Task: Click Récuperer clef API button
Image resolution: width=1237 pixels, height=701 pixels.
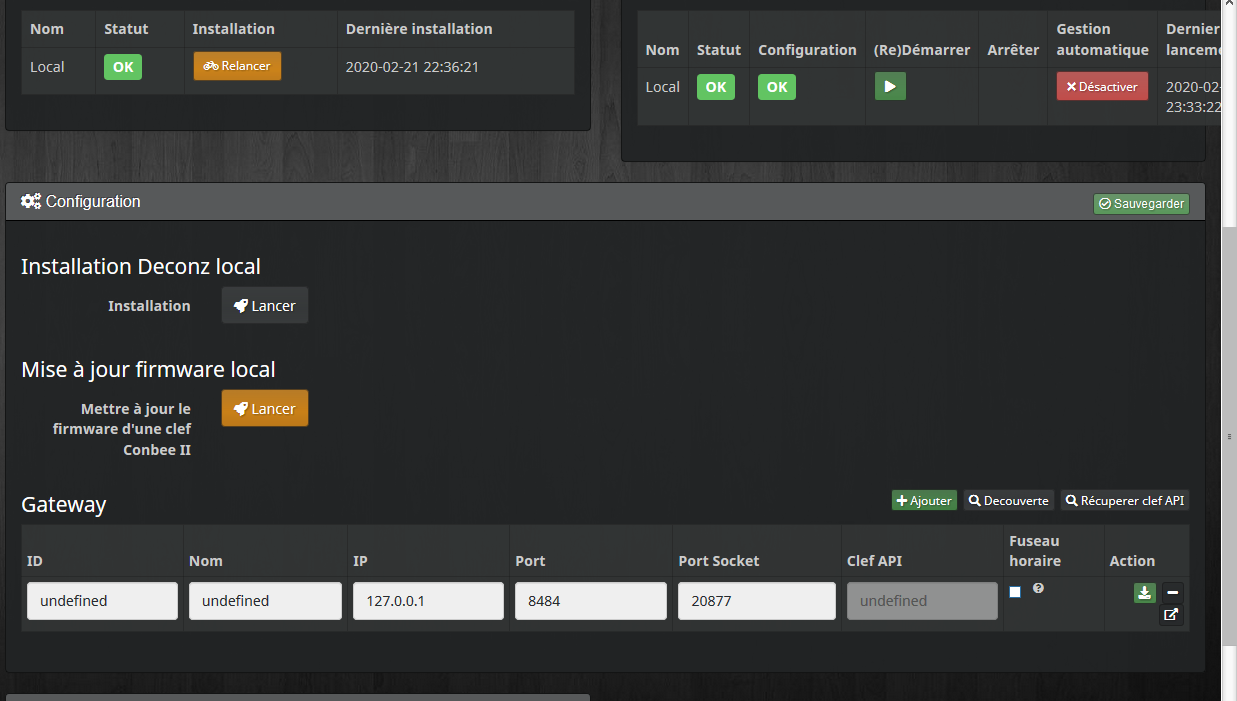Action: tap(1125, 500)
